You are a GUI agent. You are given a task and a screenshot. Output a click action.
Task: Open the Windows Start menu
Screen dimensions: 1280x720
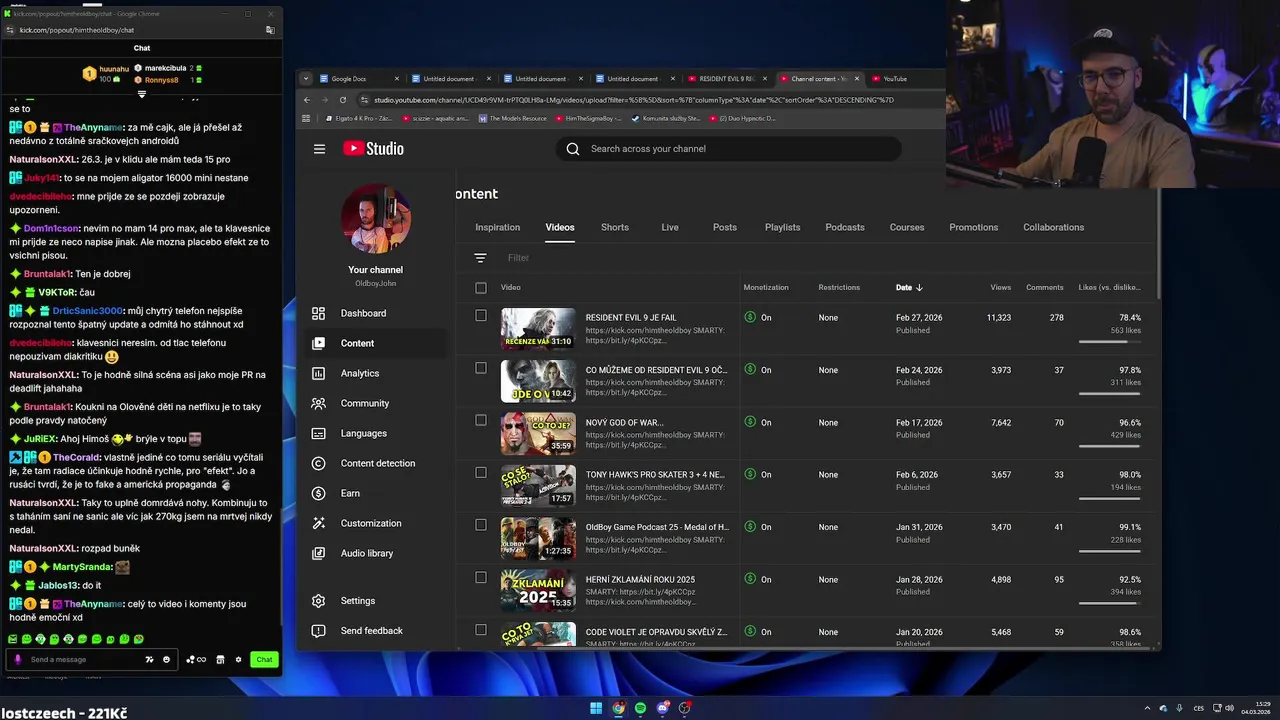point(596,708)
